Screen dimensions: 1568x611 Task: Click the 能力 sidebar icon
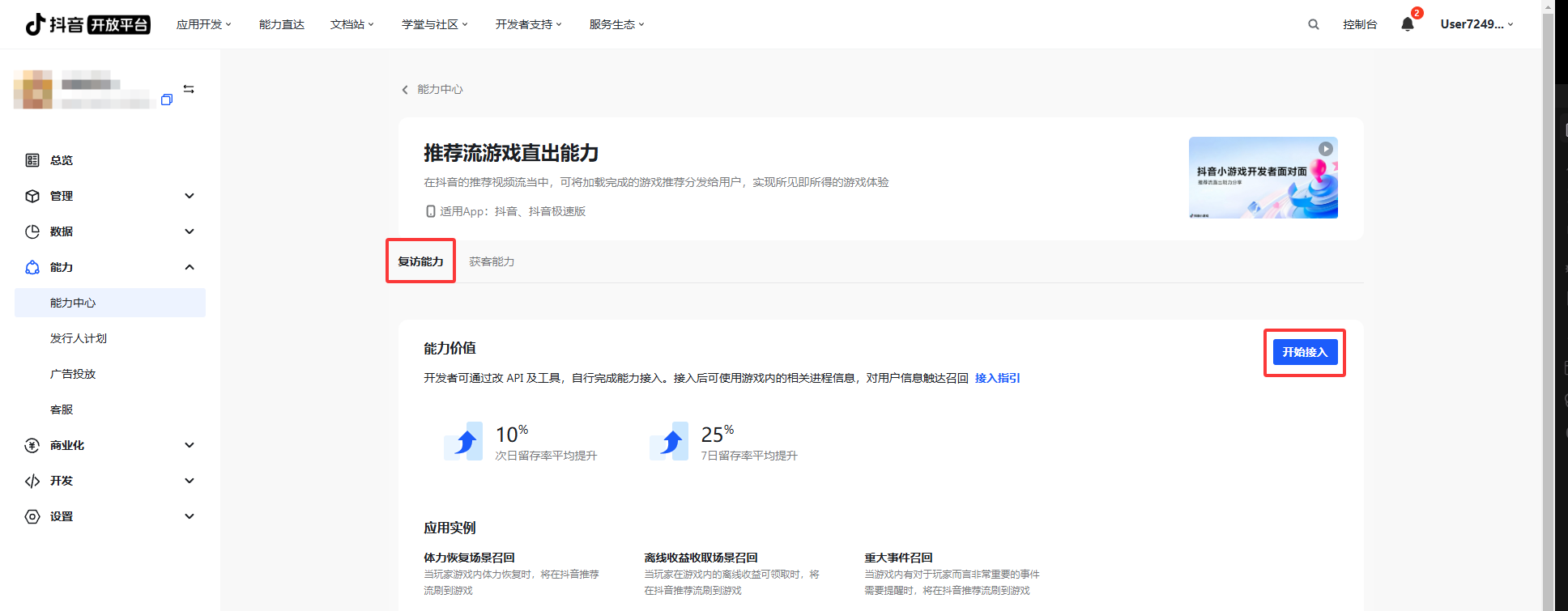[32, 267]
